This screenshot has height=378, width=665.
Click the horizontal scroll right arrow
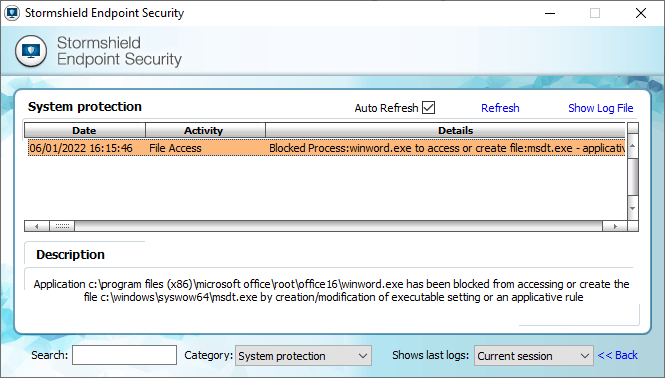point(615,226)
